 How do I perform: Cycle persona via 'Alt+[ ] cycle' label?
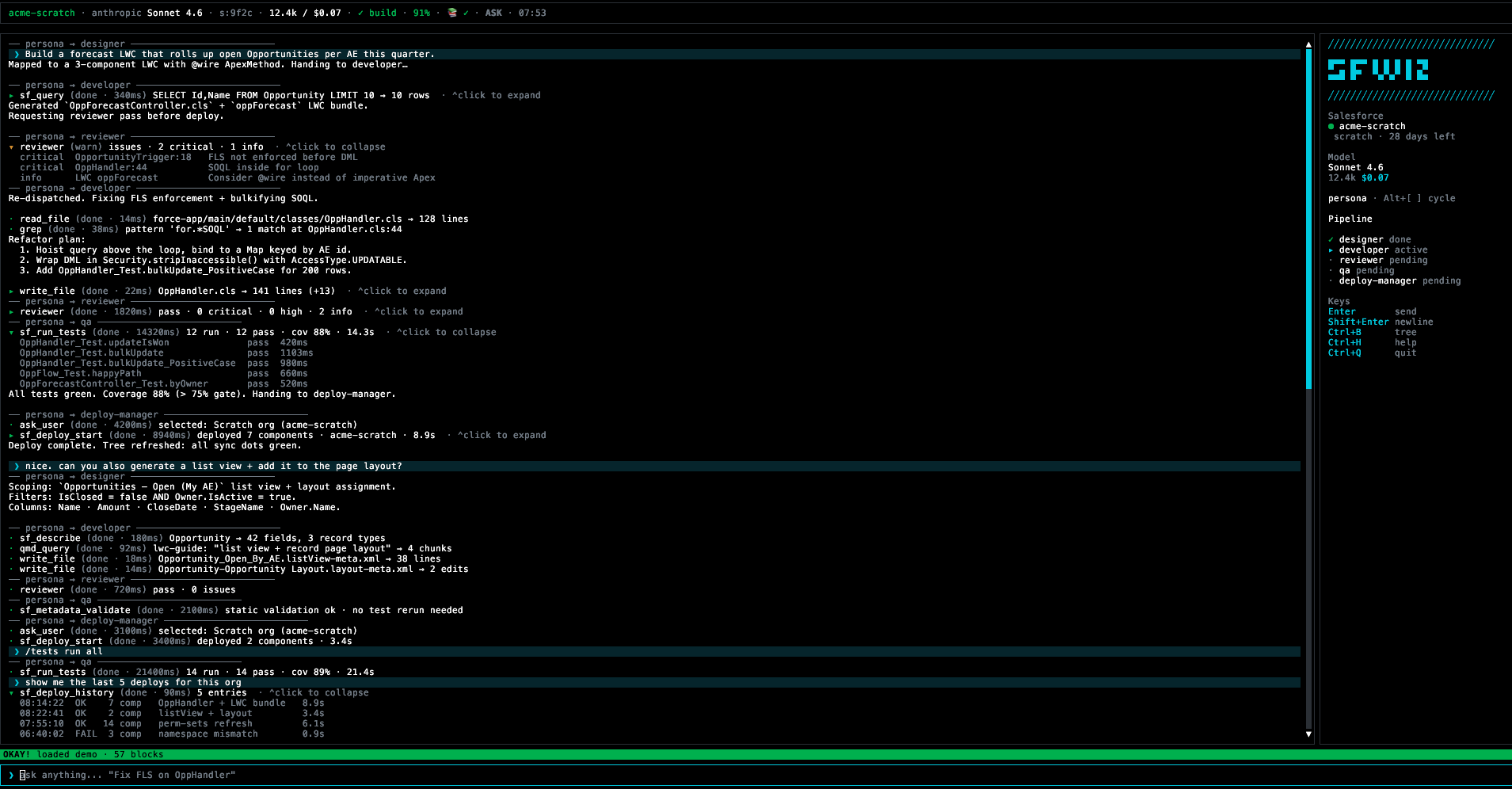coord(1419,198)
